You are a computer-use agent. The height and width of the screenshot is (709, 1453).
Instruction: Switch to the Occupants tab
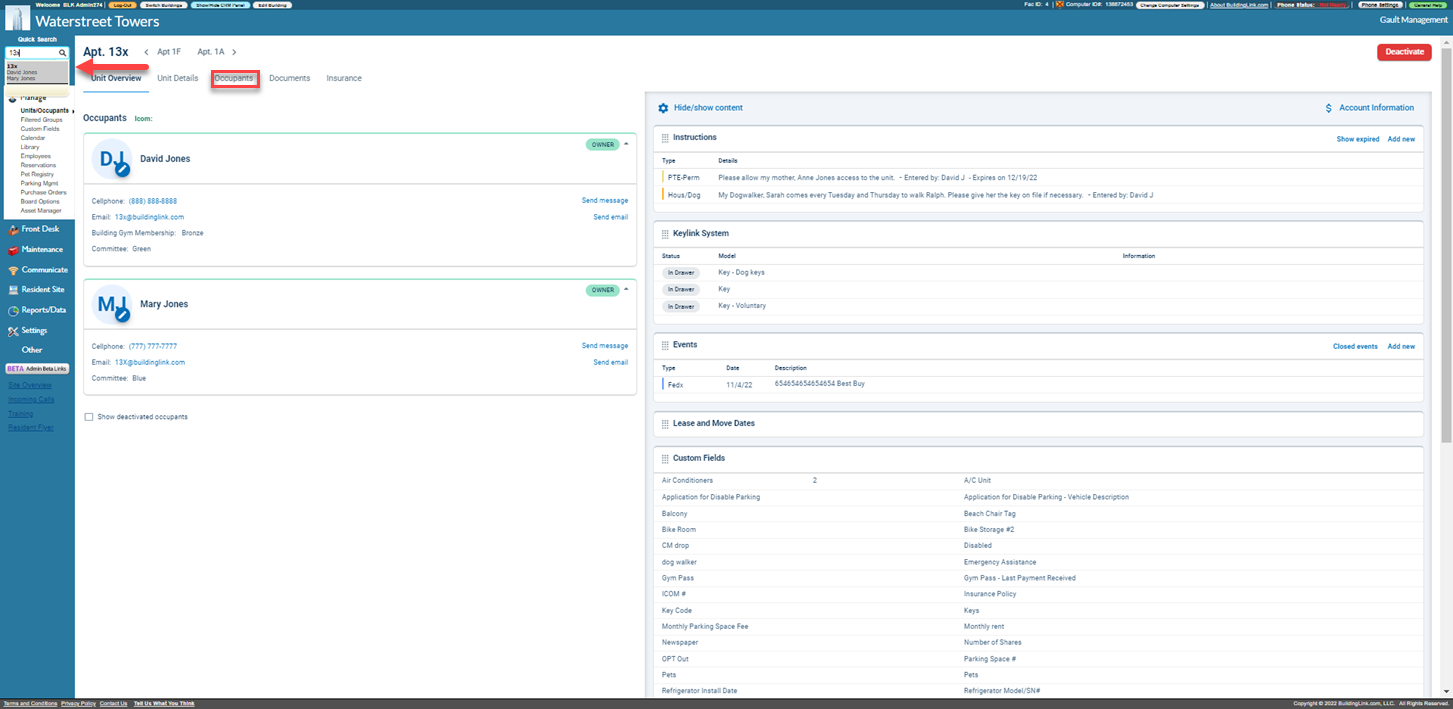coord(234,78)
